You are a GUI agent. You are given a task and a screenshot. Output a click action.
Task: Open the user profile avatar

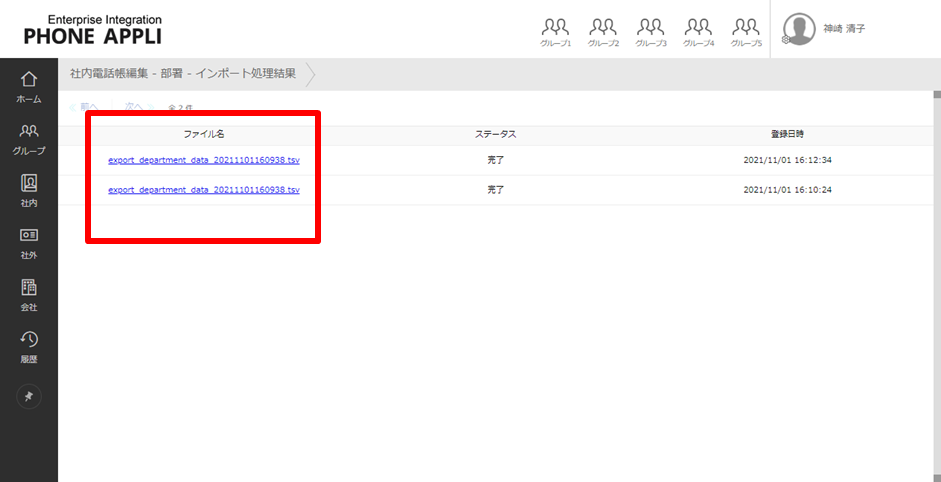click(799, 29)
